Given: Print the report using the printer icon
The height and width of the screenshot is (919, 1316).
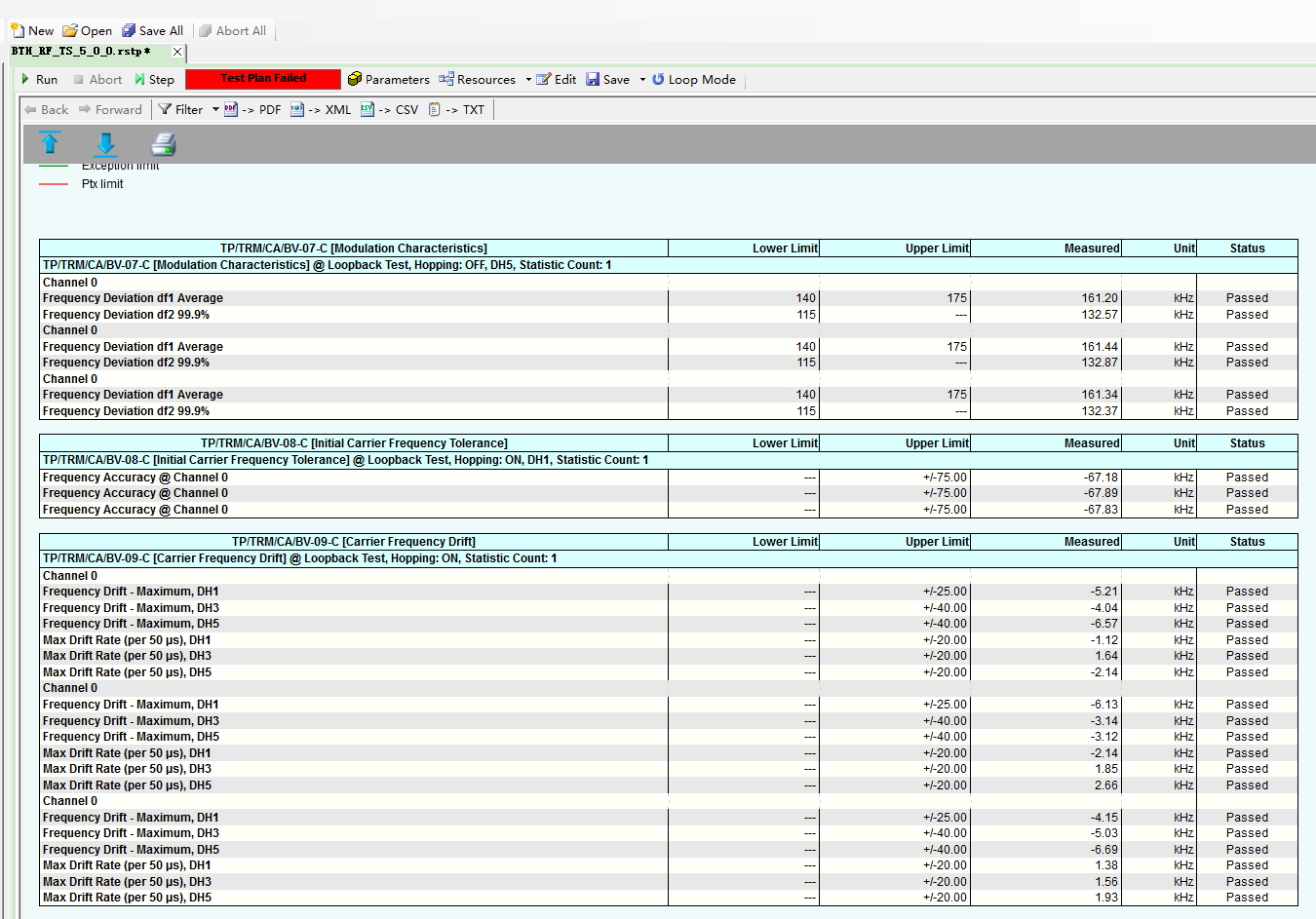Looking at the screenshot, I should coord(164,144).
